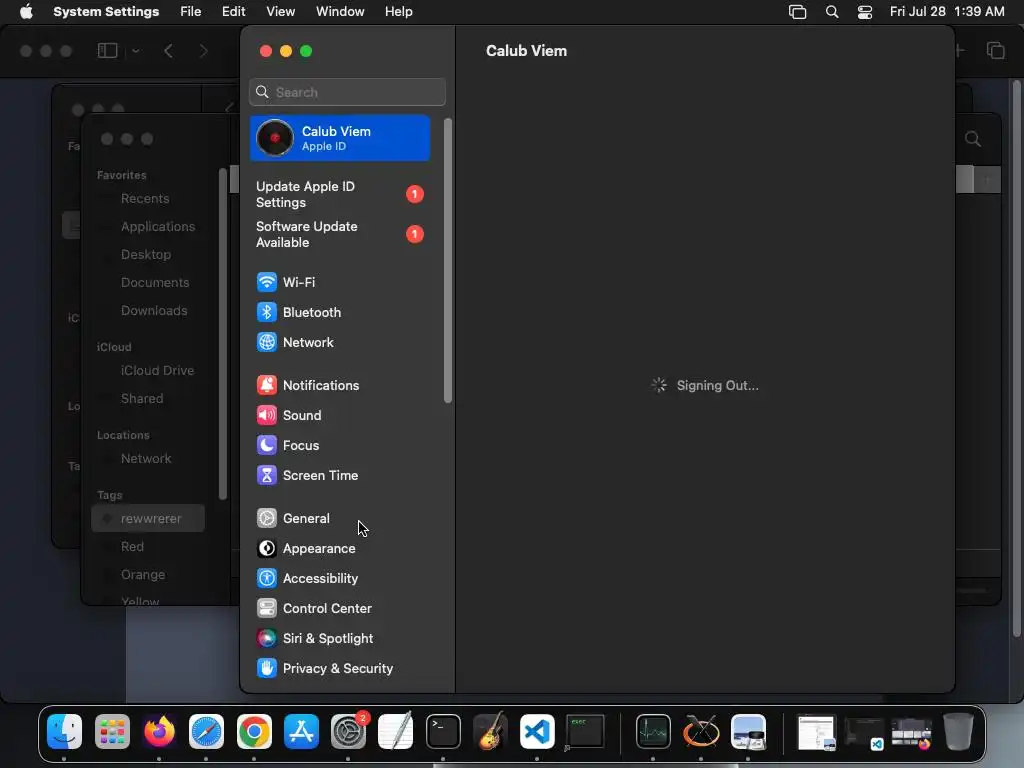This screenshot has height=768, width=1024.
Task: Open Notifications settings
Action: pyautogui.click(x=340, y=385)
